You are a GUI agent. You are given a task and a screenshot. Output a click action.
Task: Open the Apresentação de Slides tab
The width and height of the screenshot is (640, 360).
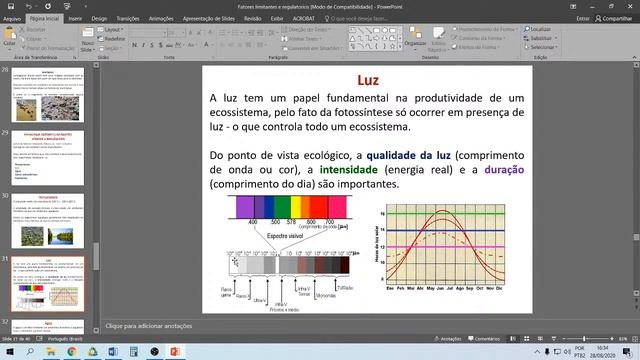pos(209,19)
